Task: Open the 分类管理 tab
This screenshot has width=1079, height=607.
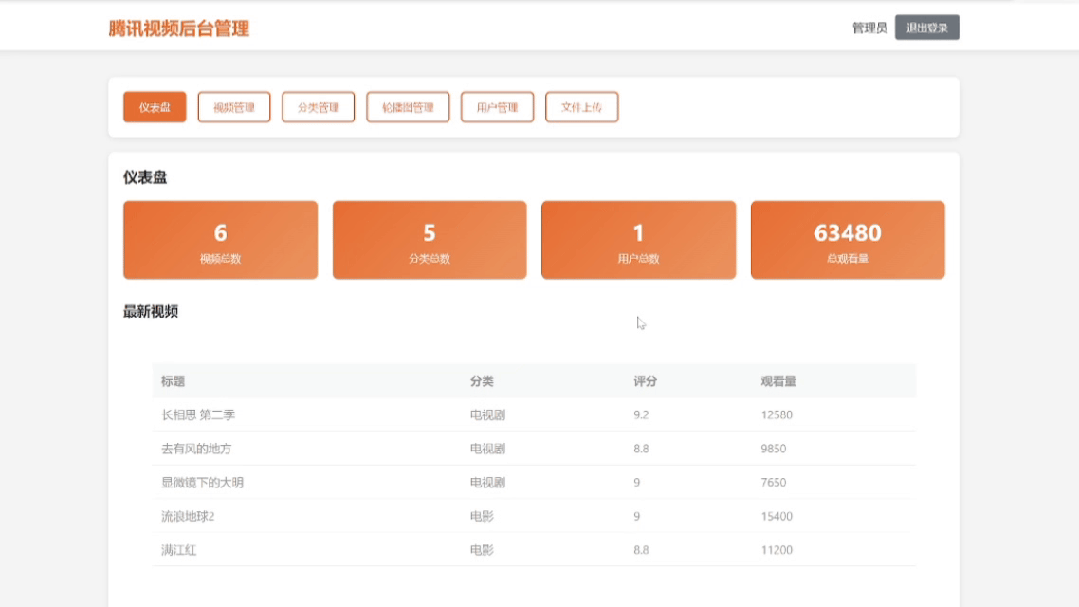Action: pos(317,107)
